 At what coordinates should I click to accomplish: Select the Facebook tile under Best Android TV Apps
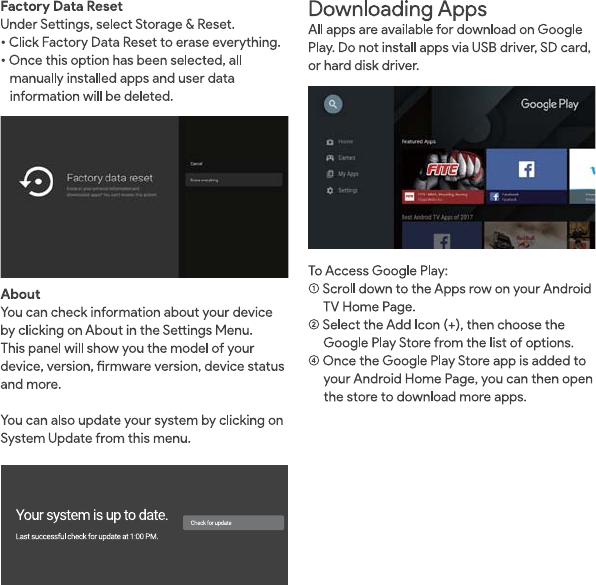[442, 235]
